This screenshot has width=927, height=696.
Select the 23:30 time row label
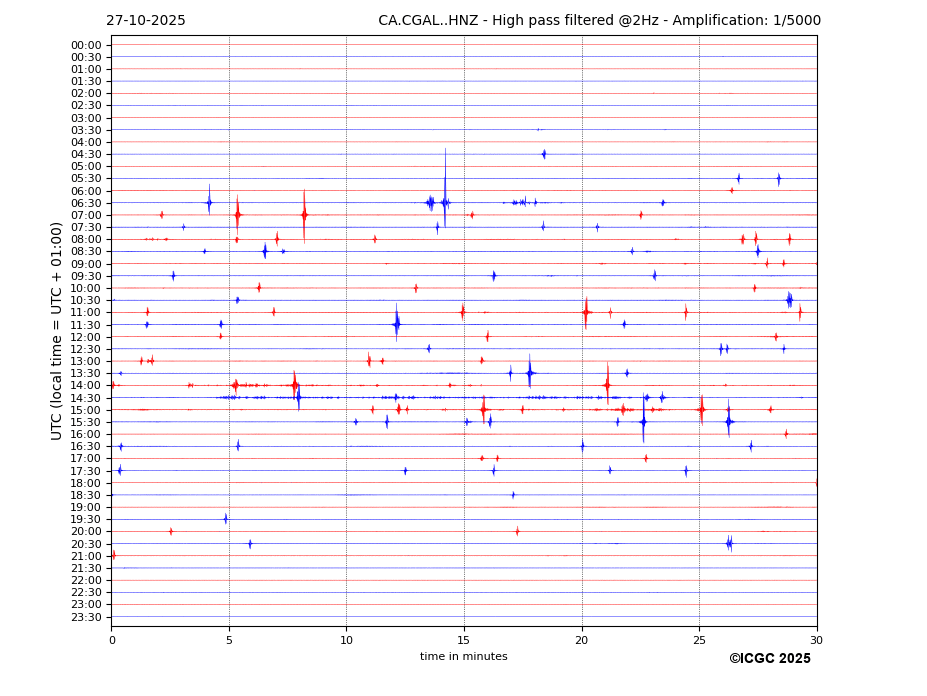(86, 617)
